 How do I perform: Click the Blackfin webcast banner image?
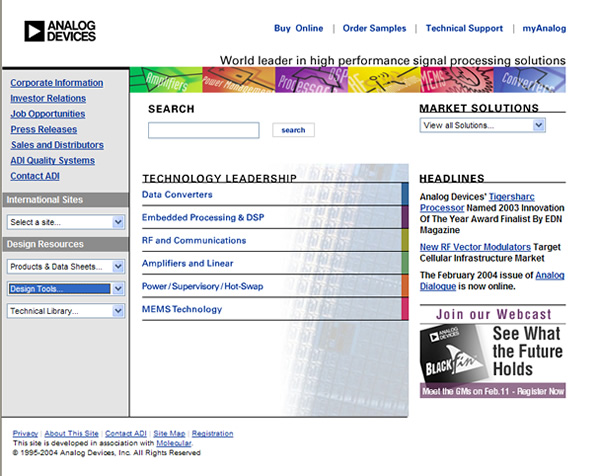(x=492, y=353)
